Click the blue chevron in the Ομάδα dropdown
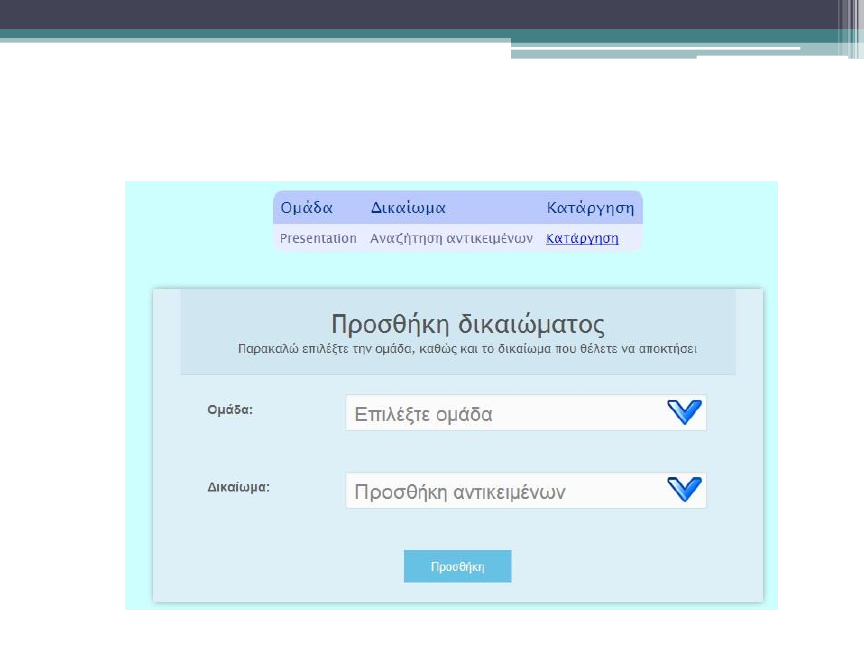The width and height of the screenshot is (864, 648). (684, 412)
